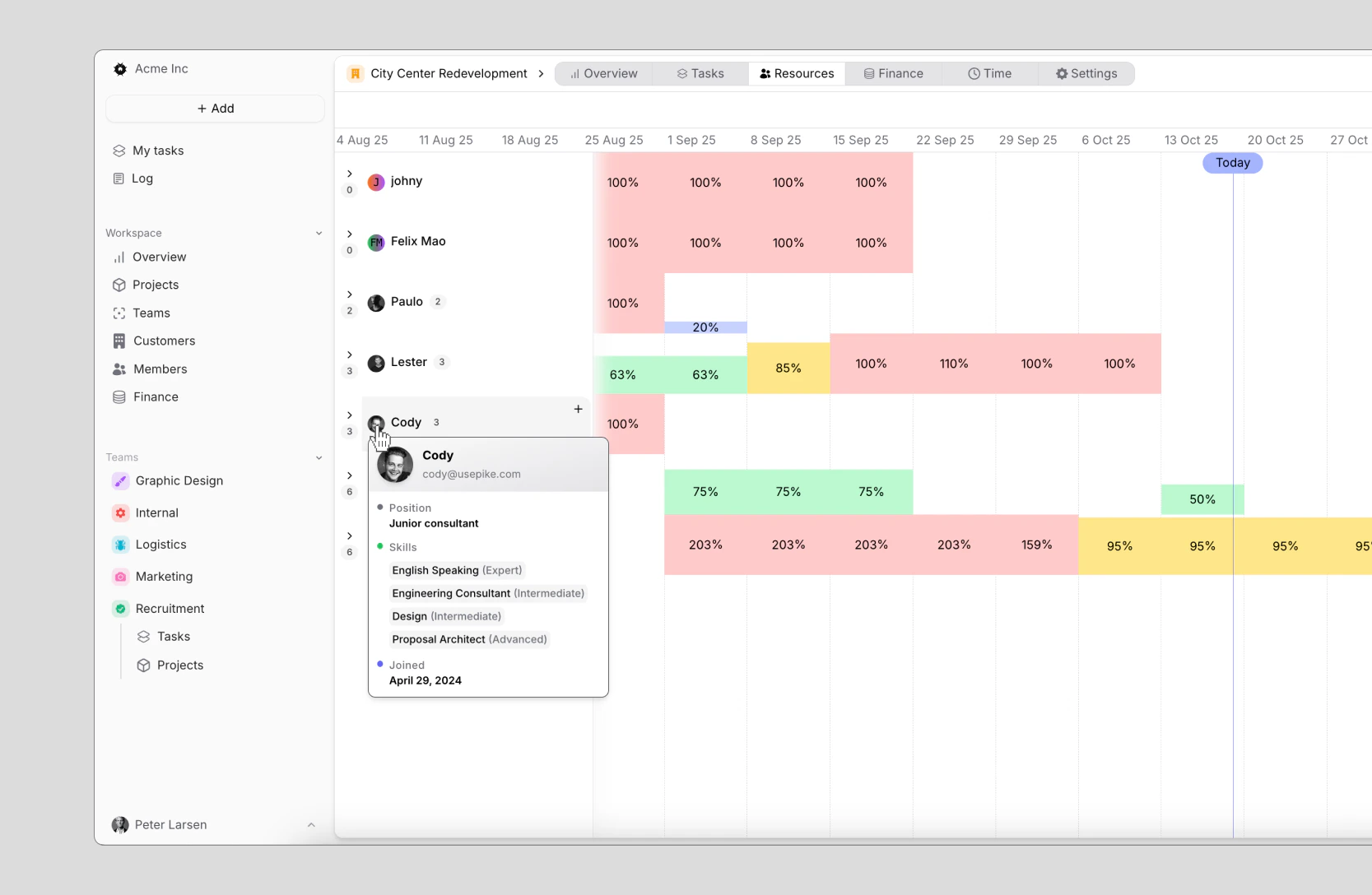Click breadcrumb chevron after City Center Redevelopment

[x=541, y=73]
